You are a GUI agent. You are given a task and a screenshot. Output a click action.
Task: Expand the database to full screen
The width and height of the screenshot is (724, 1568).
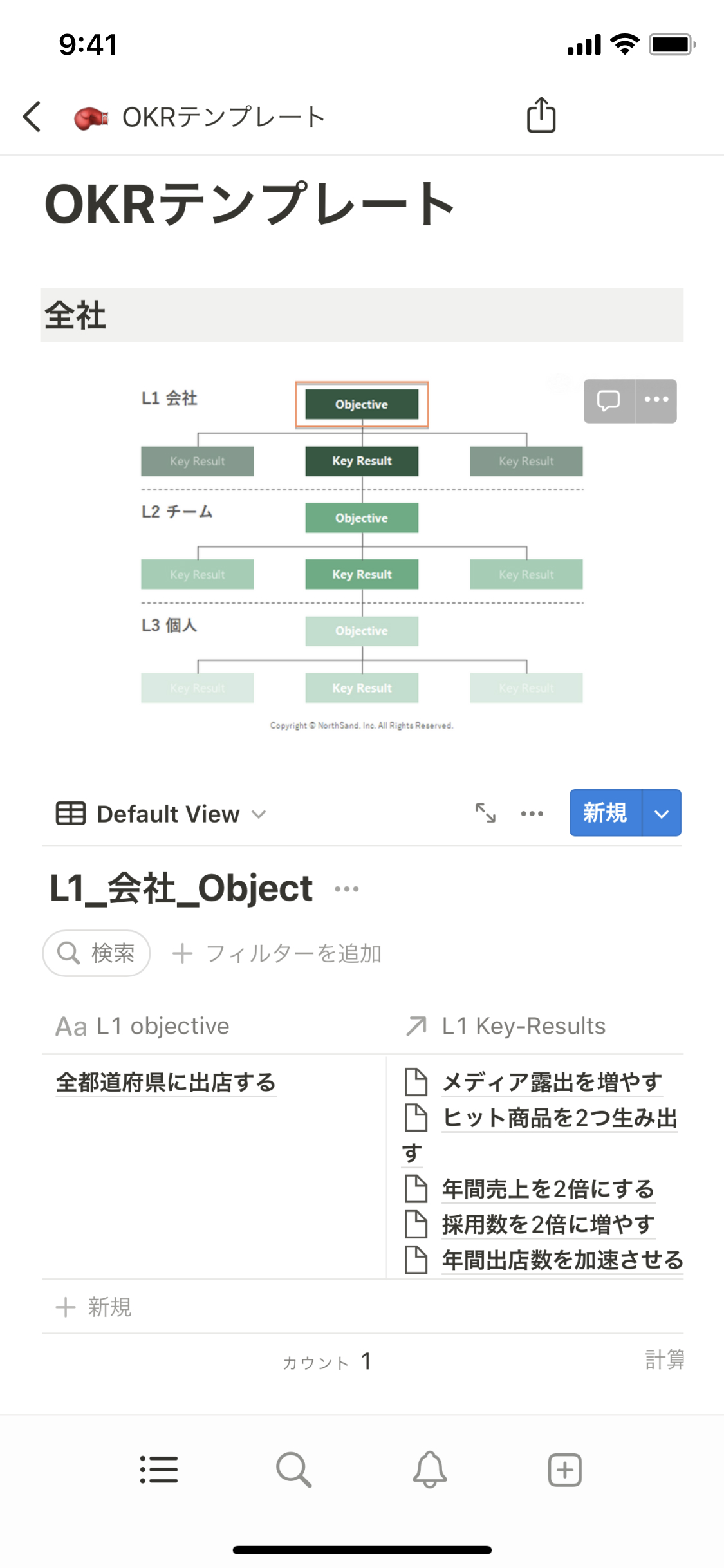click(485, 813)
